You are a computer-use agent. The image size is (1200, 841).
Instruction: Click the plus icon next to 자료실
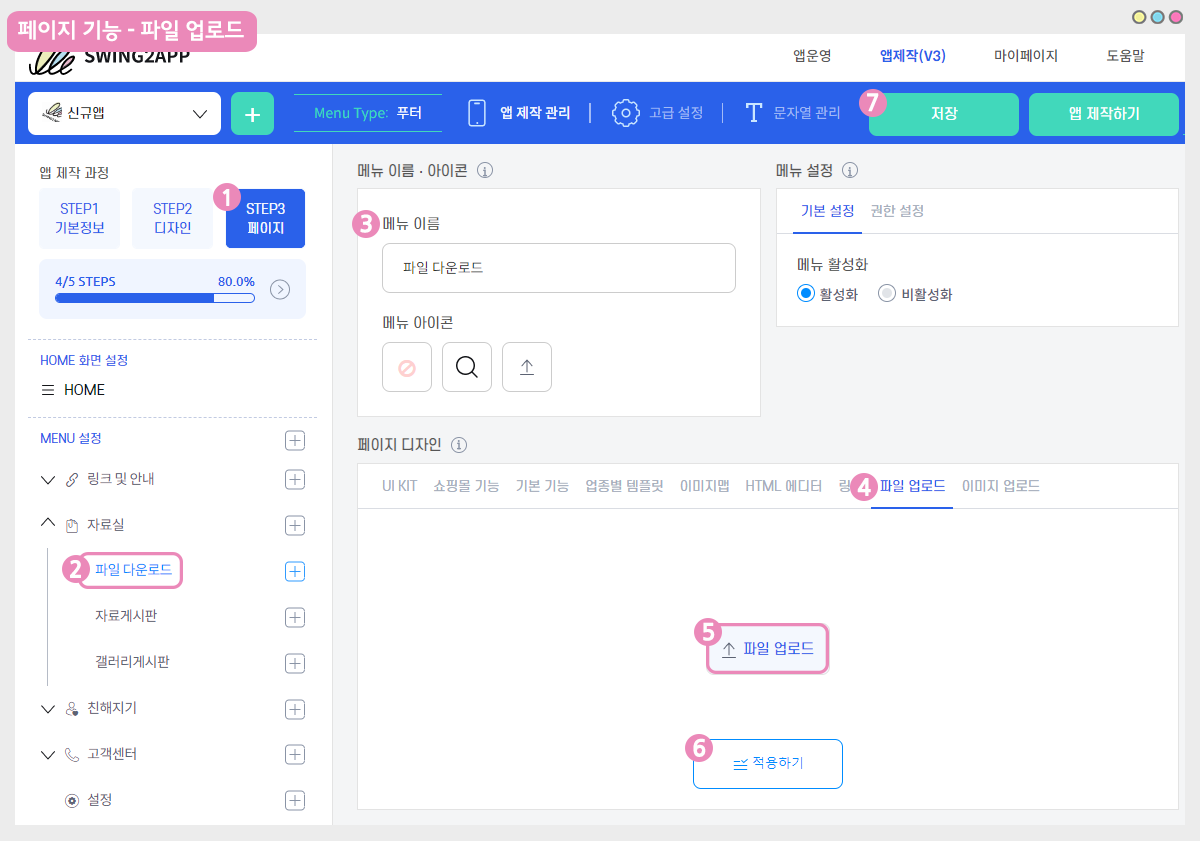pyautogui.click(x=295, y=525)
